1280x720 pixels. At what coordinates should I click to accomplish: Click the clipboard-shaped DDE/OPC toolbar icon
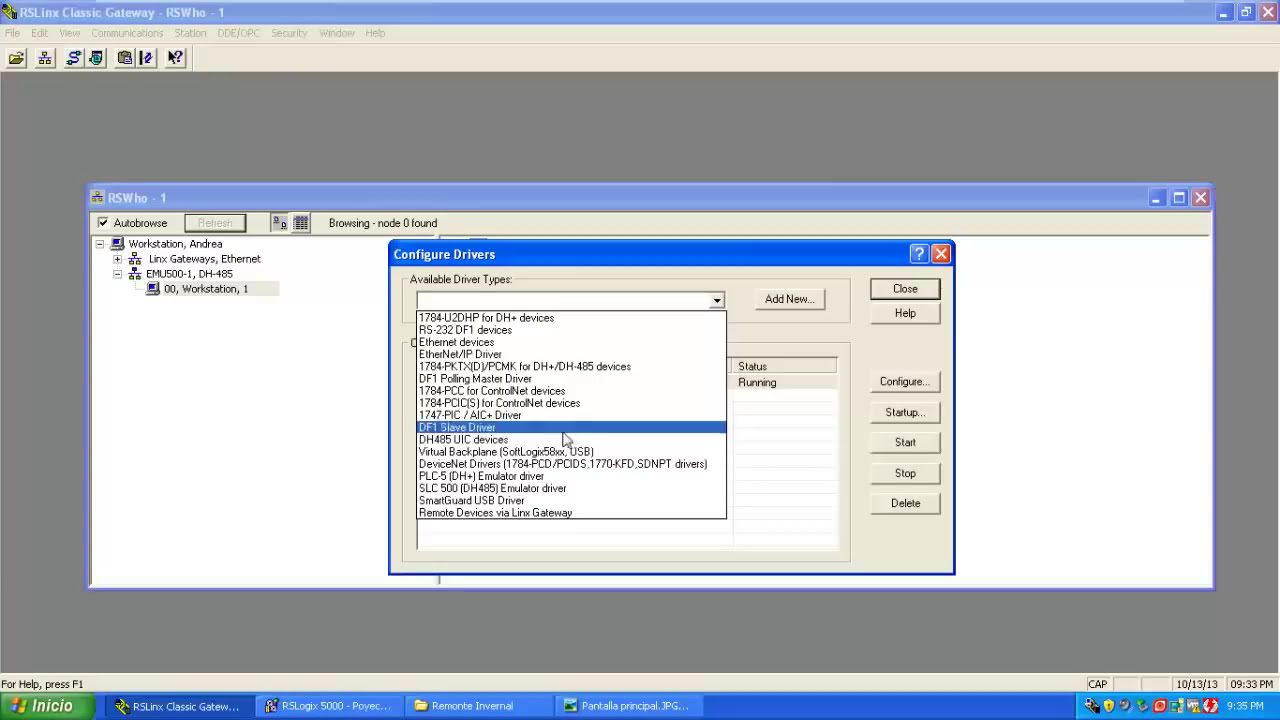coord(125,58)
